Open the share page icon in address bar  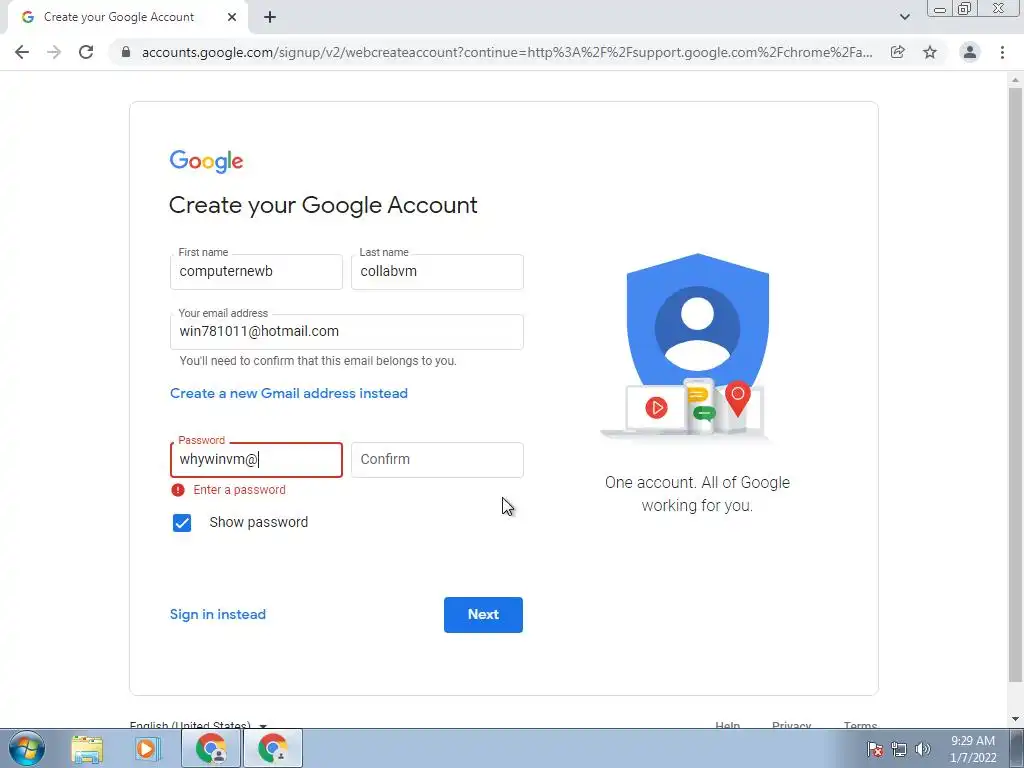coord(898,52)
